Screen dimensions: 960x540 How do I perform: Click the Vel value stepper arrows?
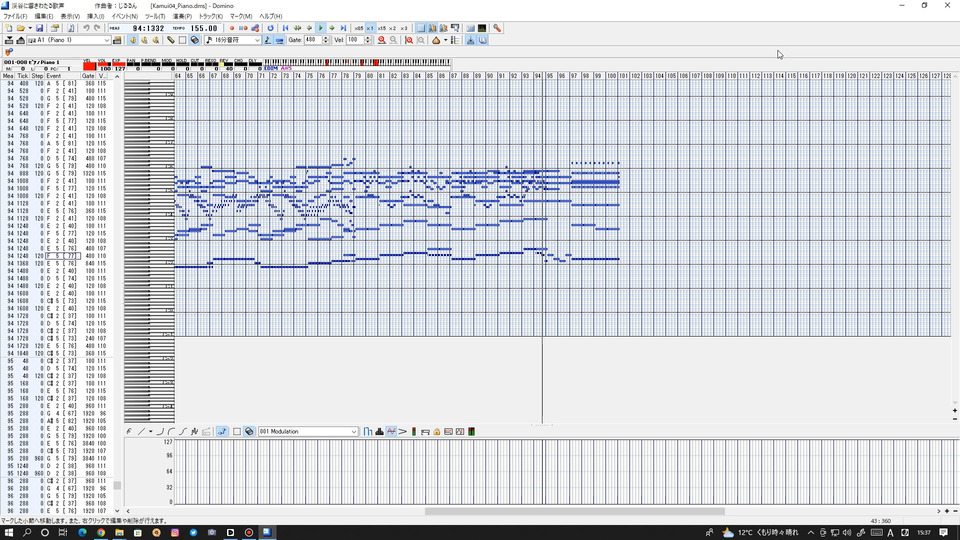(368, 40)
